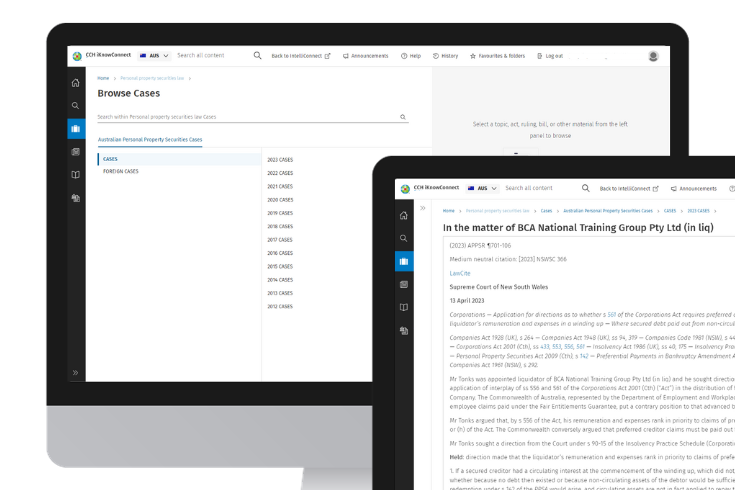735x490 pixels.
Task: Click the Home icon in the left sidebar
Action: tap(76, 83)
